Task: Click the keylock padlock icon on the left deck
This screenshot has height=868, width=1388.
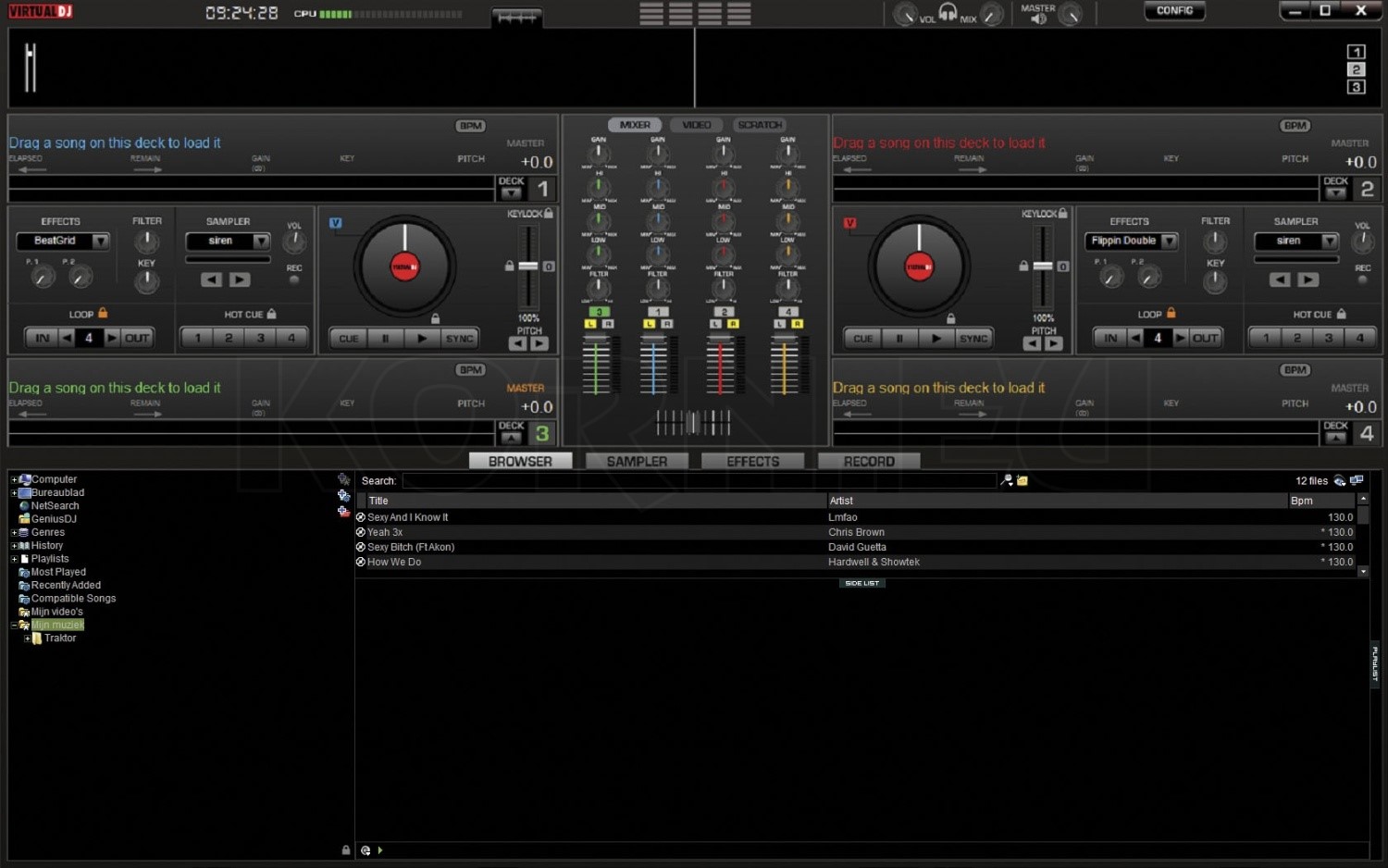Action: pyautogui.click(x=547, y=213)
